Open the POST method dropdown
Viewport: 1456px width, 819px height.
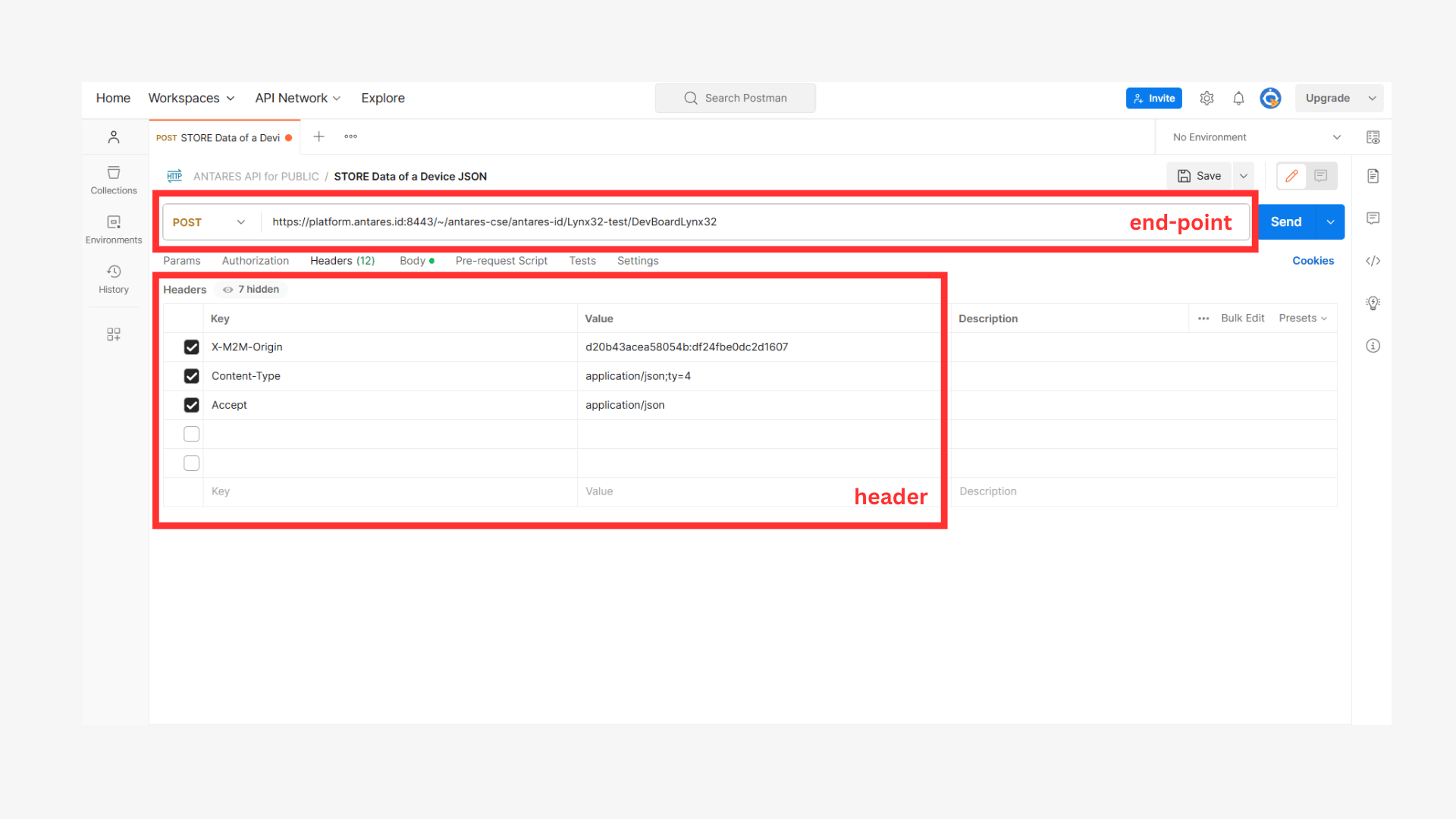click(x=209, y=222)
